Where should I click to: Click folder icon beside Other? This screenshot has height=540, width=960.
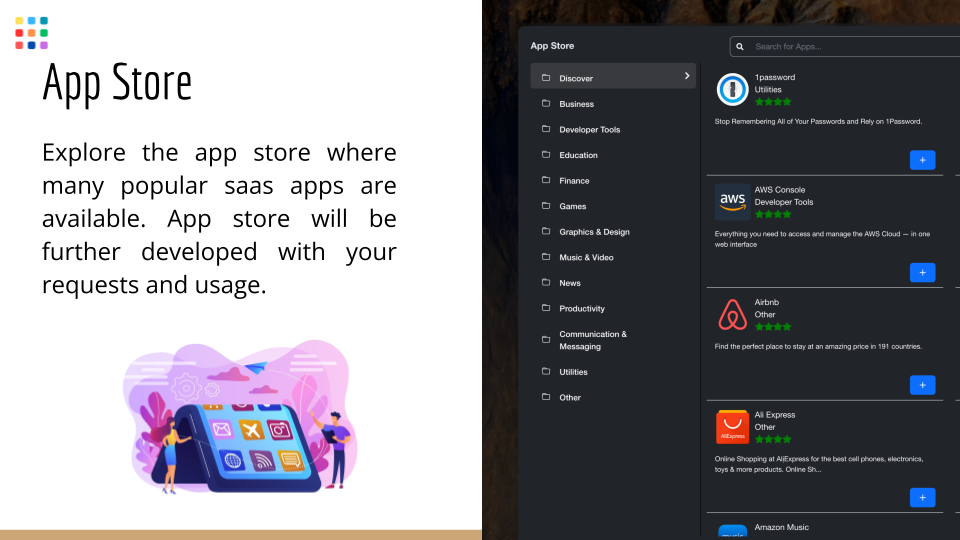(x=546, y=397)
